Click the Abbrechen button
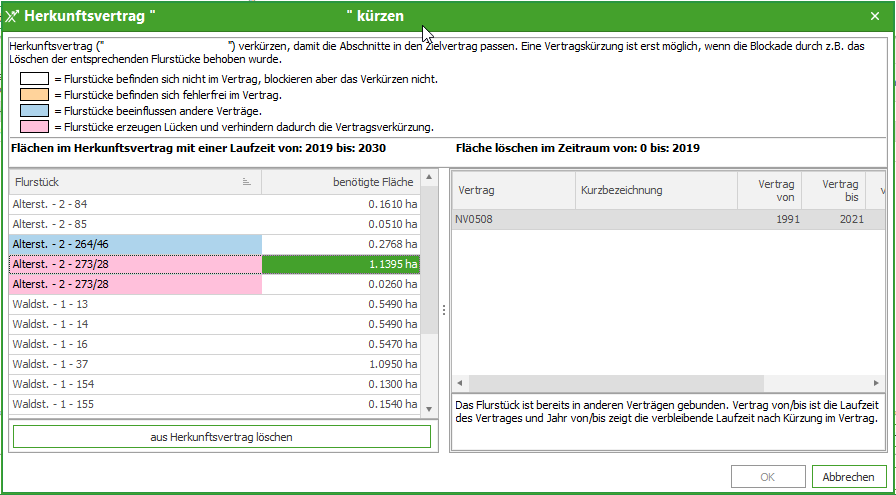Screen dimensions: 896x495 tap(848, 477)
